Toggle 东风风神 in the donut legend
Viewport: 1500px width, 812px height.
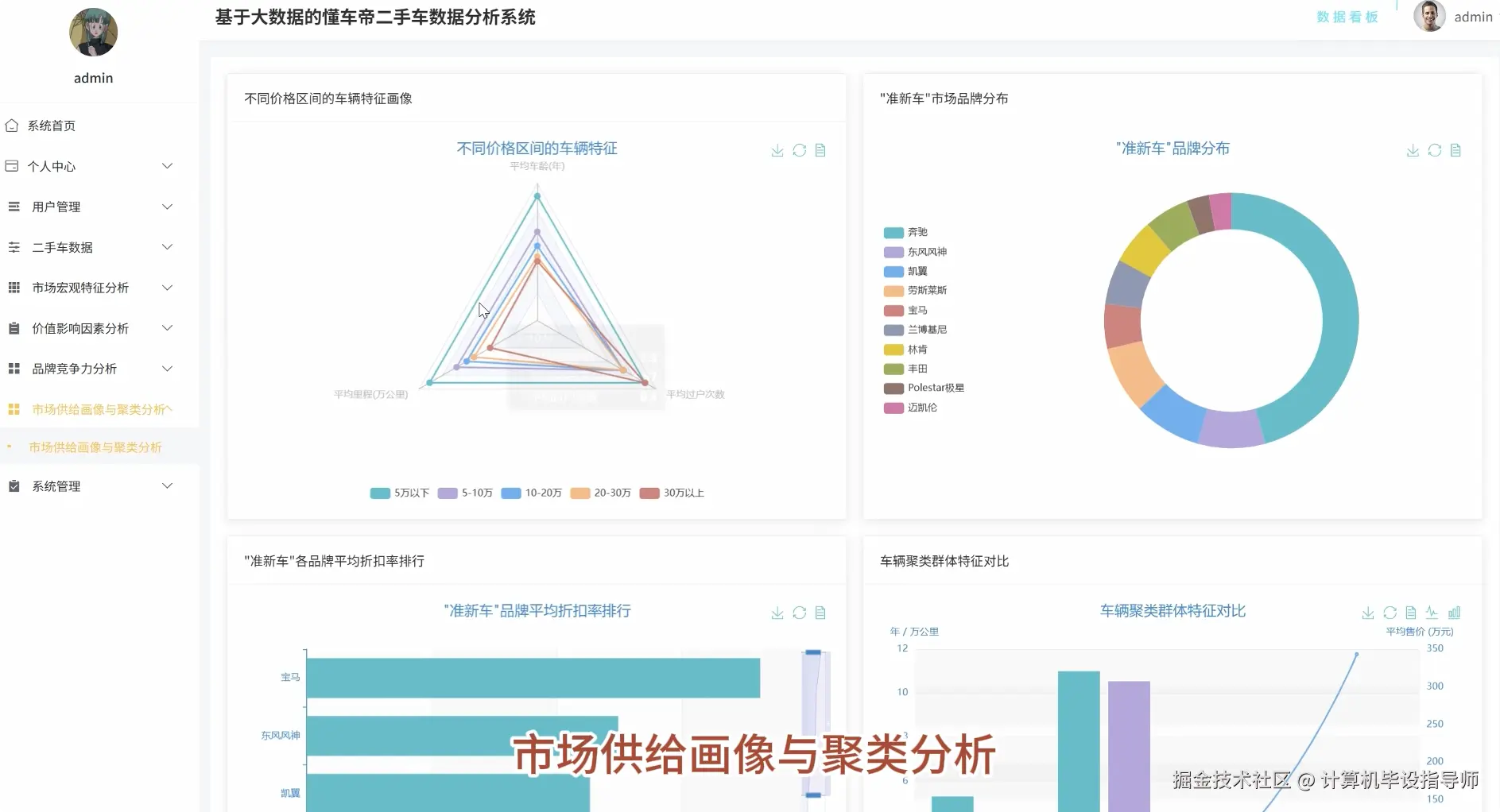[x=915, y=252]
